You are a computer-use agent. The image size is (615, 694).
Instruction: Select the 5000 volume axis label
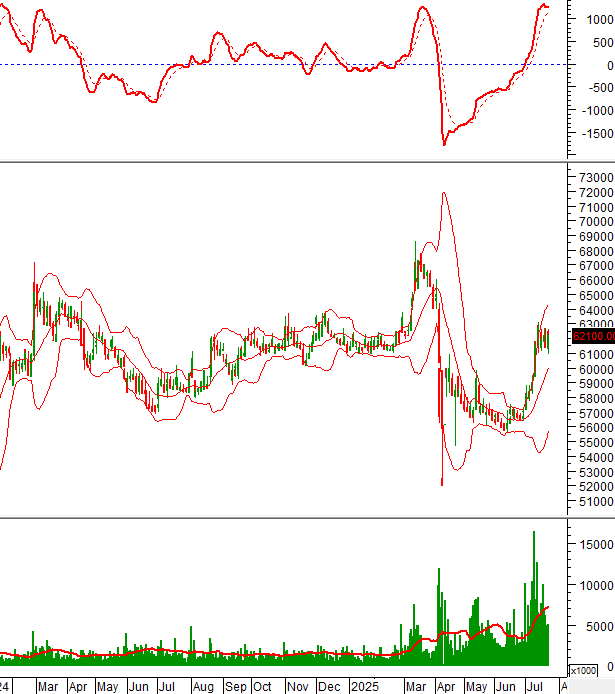(600, 627)
